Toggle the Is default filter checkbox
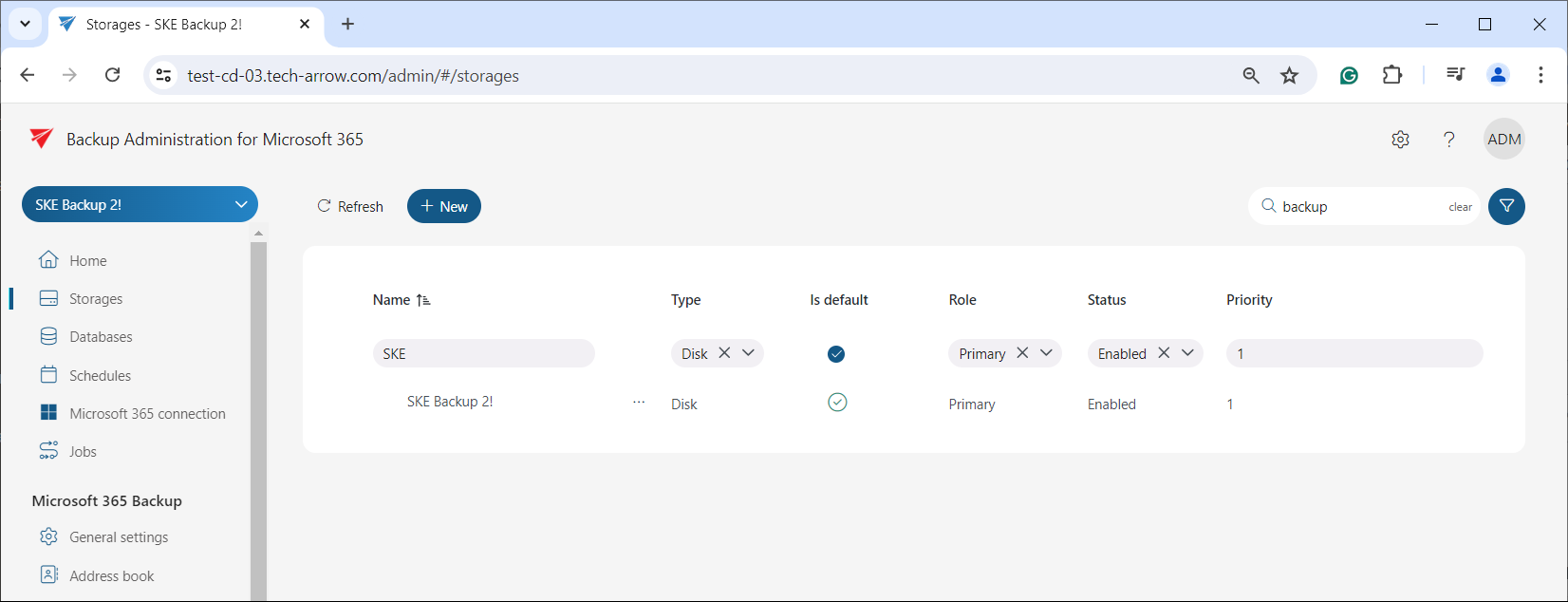 (x=836, y=354)
